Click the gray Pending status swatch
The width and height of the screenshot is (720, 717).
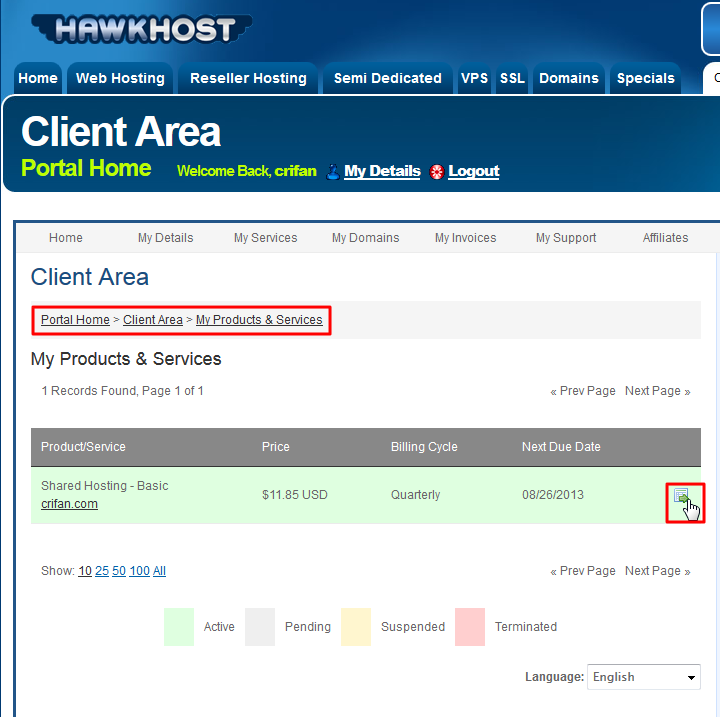click(x=260, y=627)
